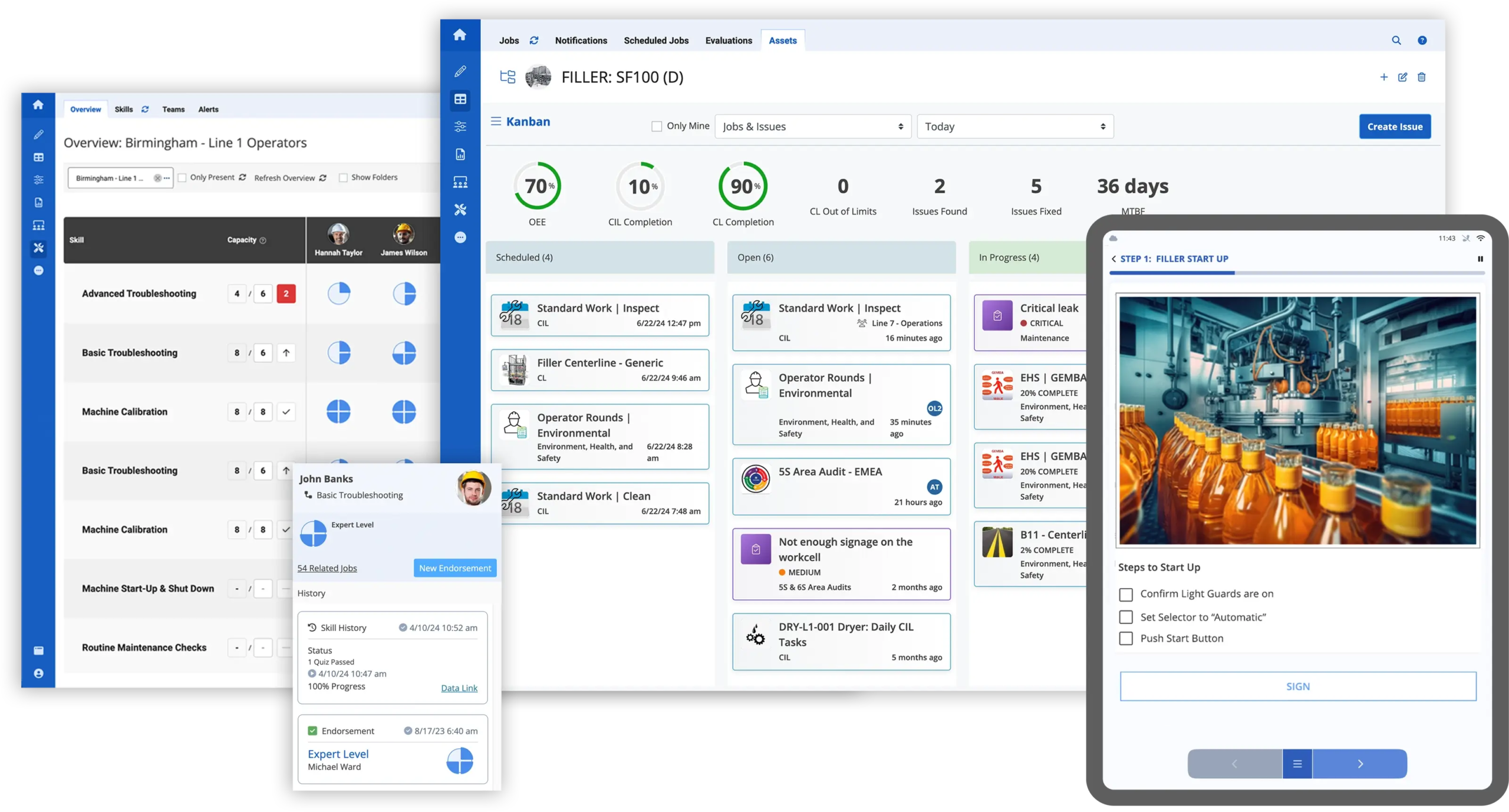Screen dimensions: 1509x812
Task: Check Confirm Light Guards are on
Action: pyautogui.click(x=1125, y=594)
